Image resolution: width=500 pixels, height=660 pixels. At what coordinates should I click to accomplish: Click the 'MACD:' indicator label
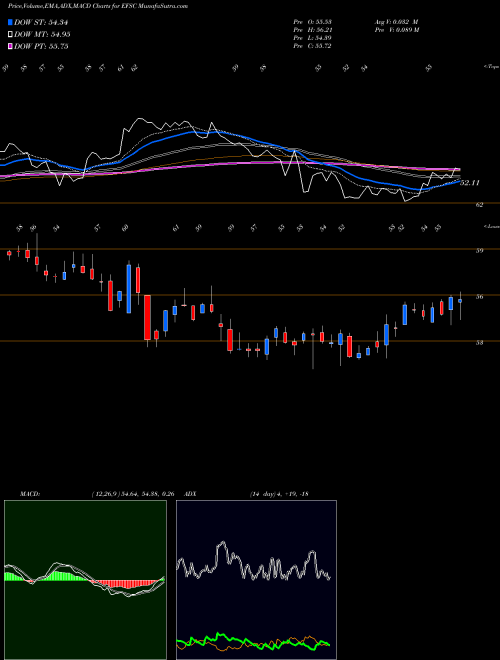pos(30,493)
